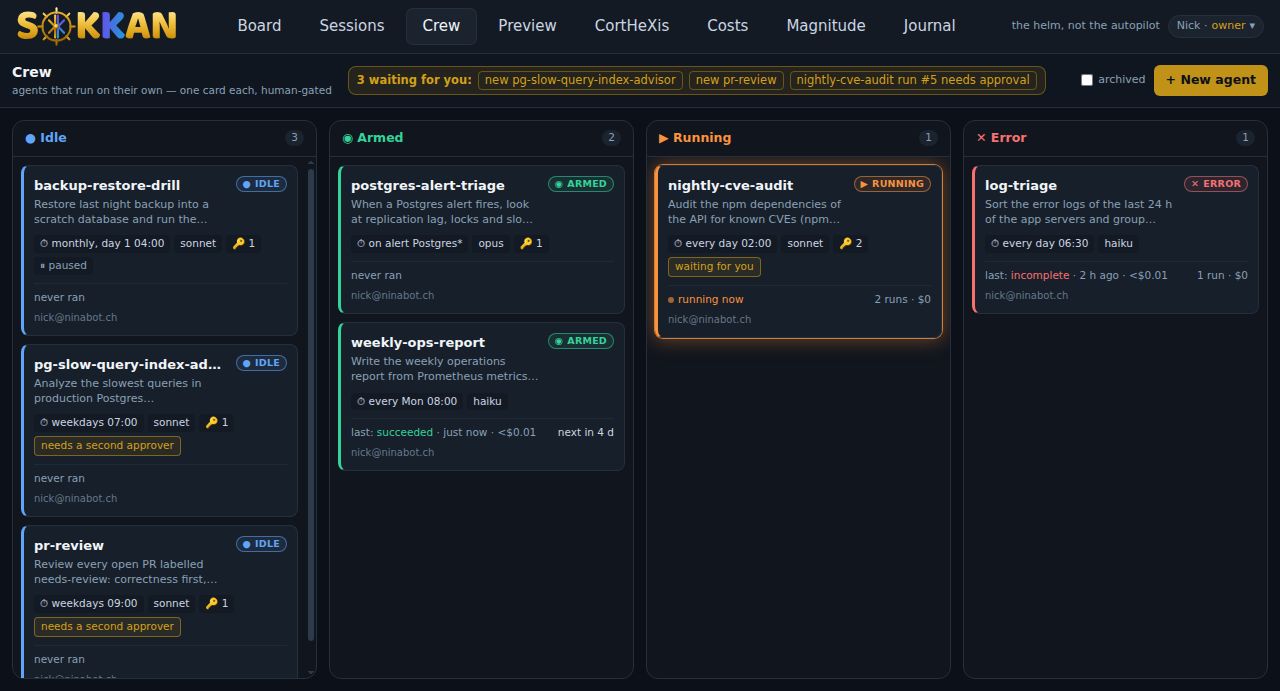Click the key chip on pr-review card
This screenshot has height=691, width=1280.
point(216,603)
